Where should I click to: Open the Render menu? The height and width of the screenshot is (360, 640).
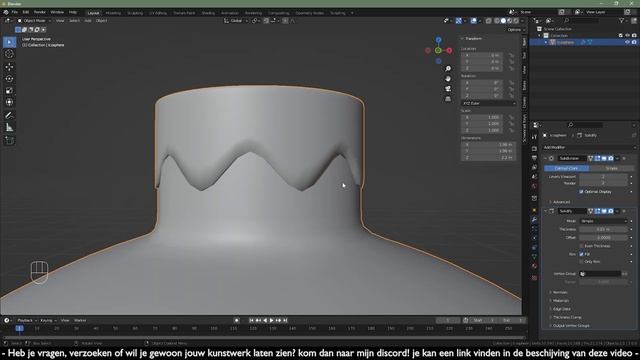click(40, 12)
